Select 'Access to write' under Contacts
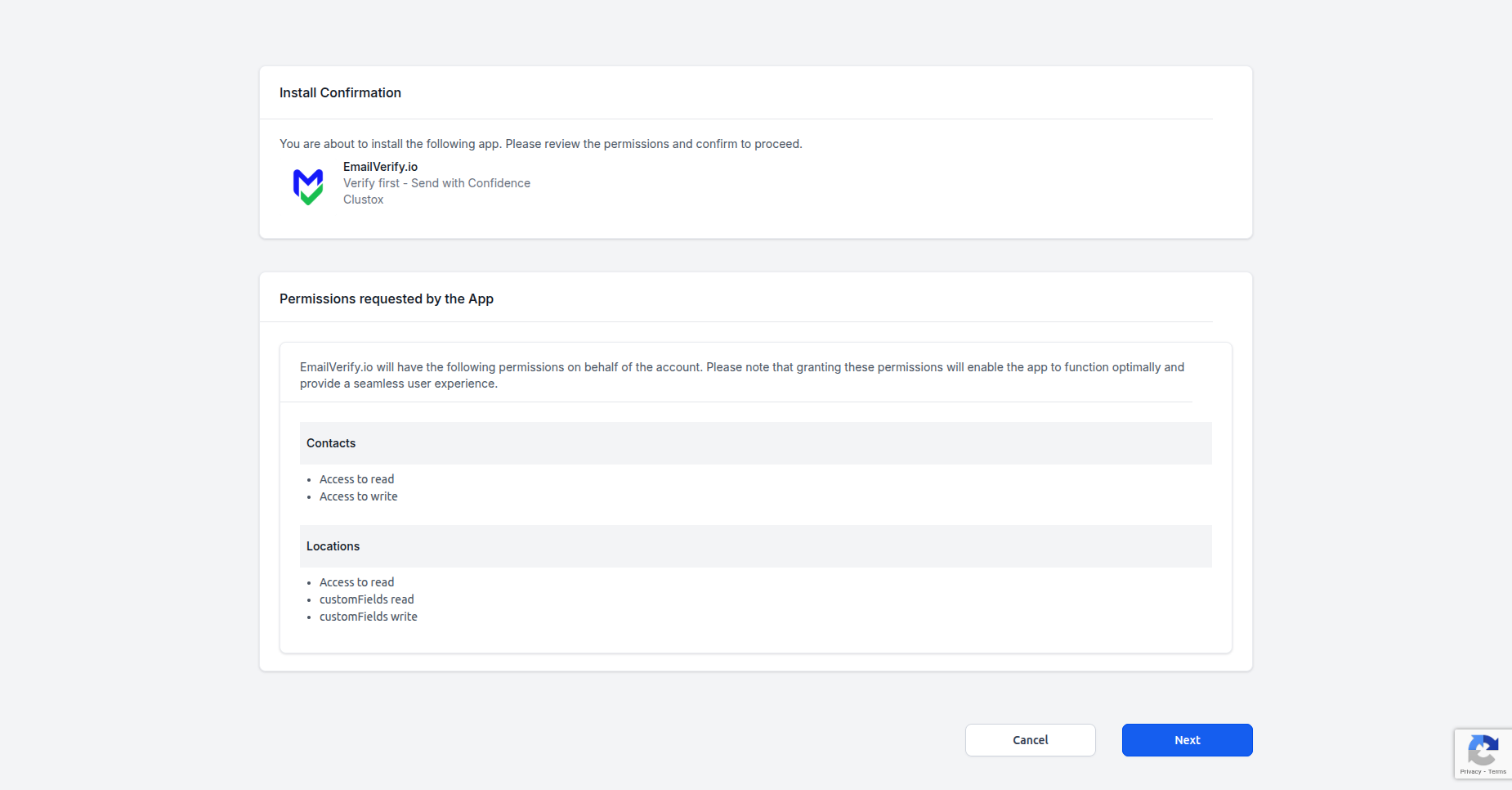The height and width of the screenshot is (790, 1512). tap(358, 496)
